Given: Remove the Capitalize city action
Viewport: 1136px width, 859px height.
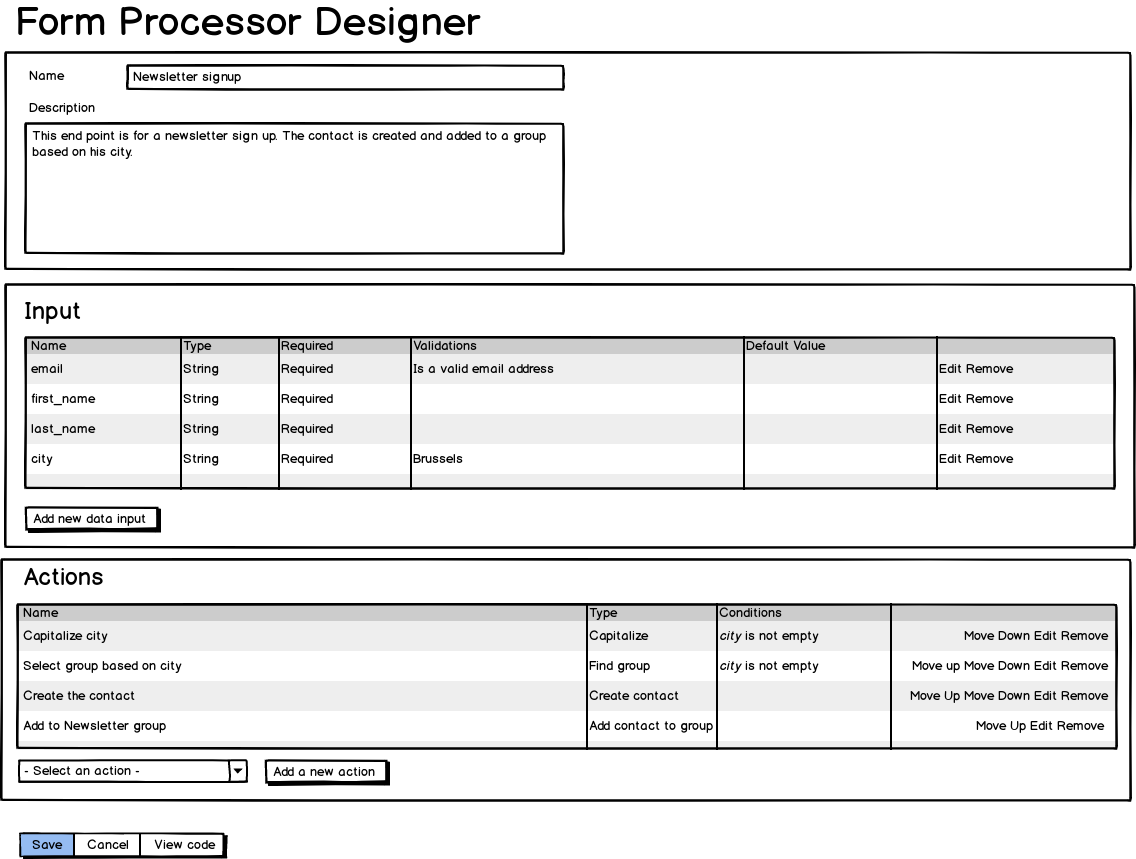Looking at the screenshot, I should [1085, 636].
